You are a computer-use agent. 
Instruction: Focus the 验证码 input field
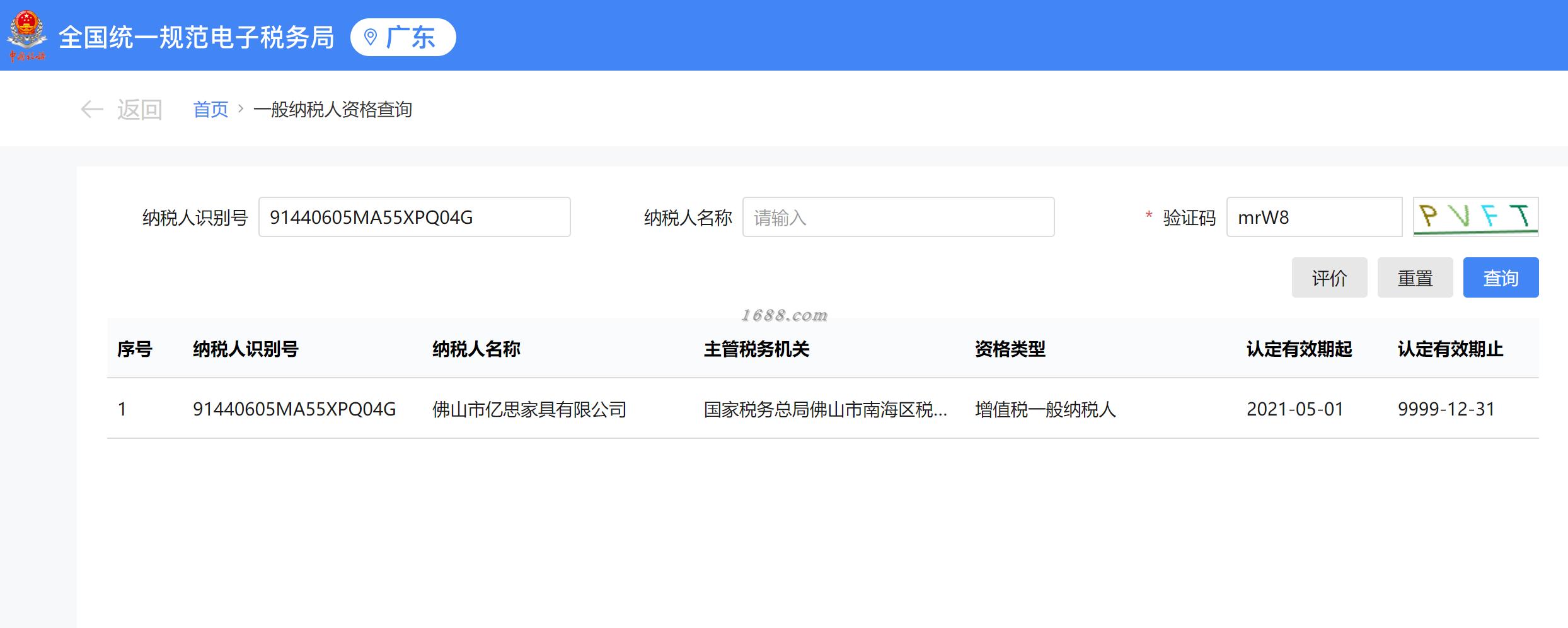[x=1315, y=217]
